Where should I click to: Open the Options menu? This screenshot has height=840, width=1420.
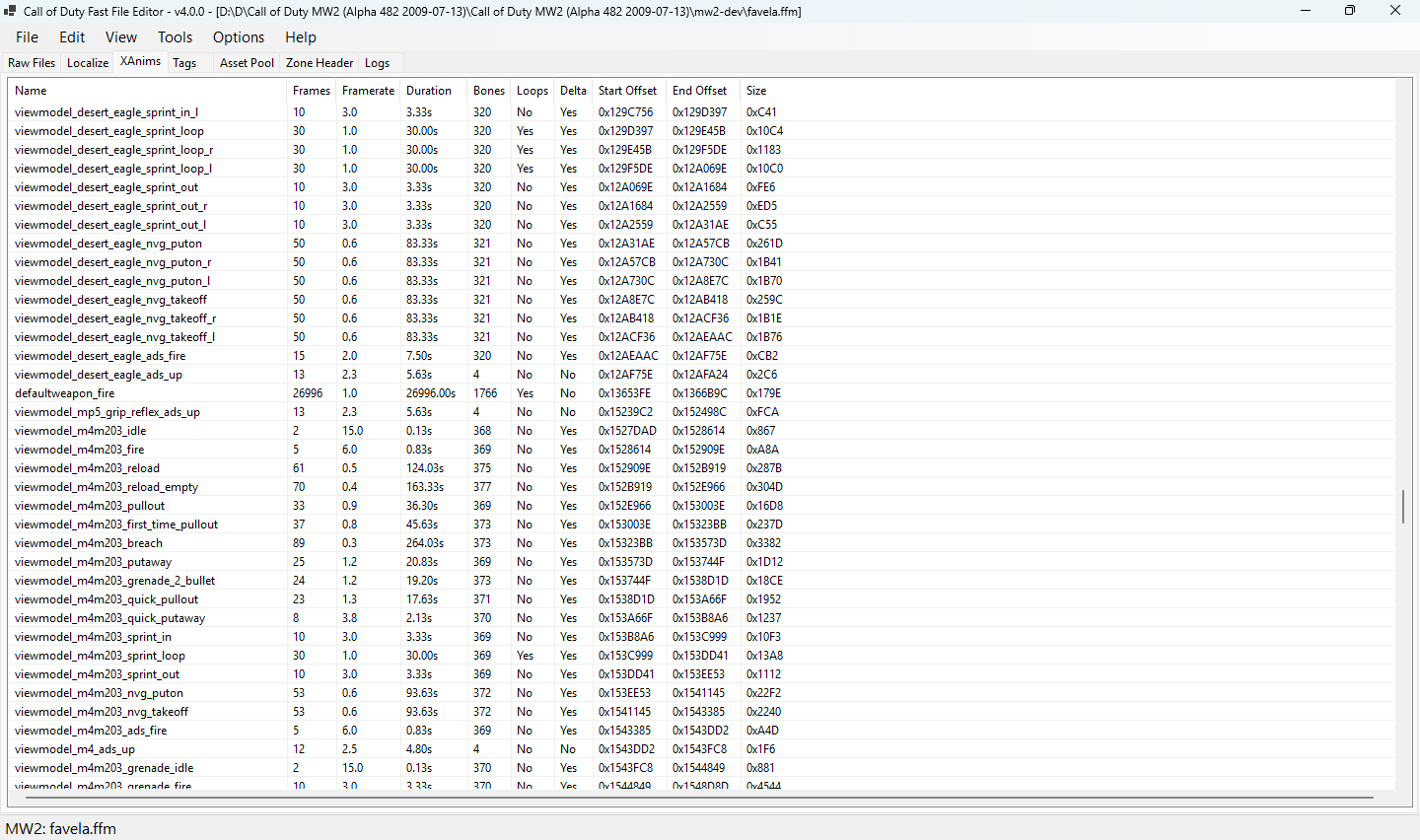[x=239, y=37]
